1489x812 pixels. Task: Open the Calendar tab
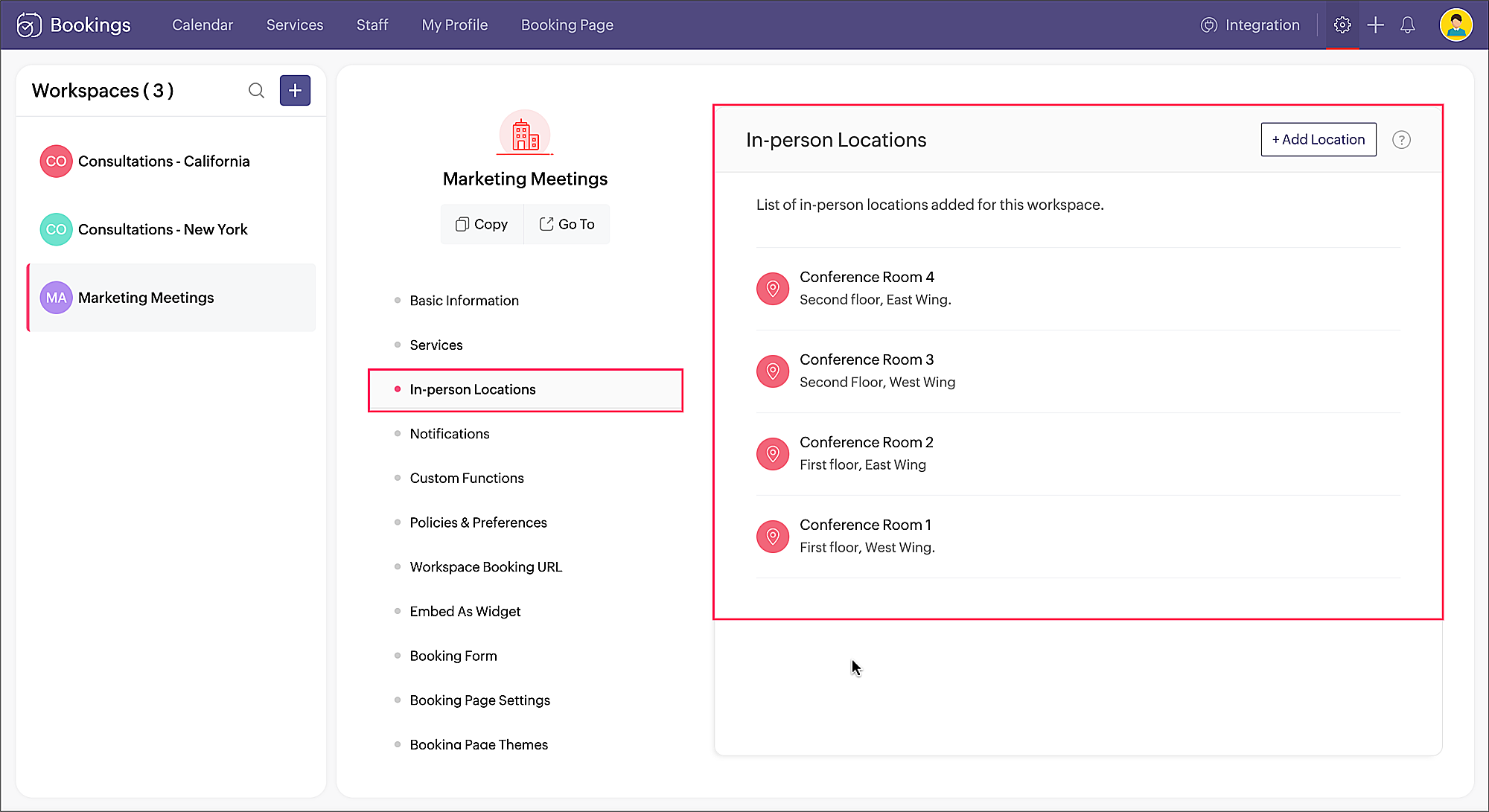[203, 25]
